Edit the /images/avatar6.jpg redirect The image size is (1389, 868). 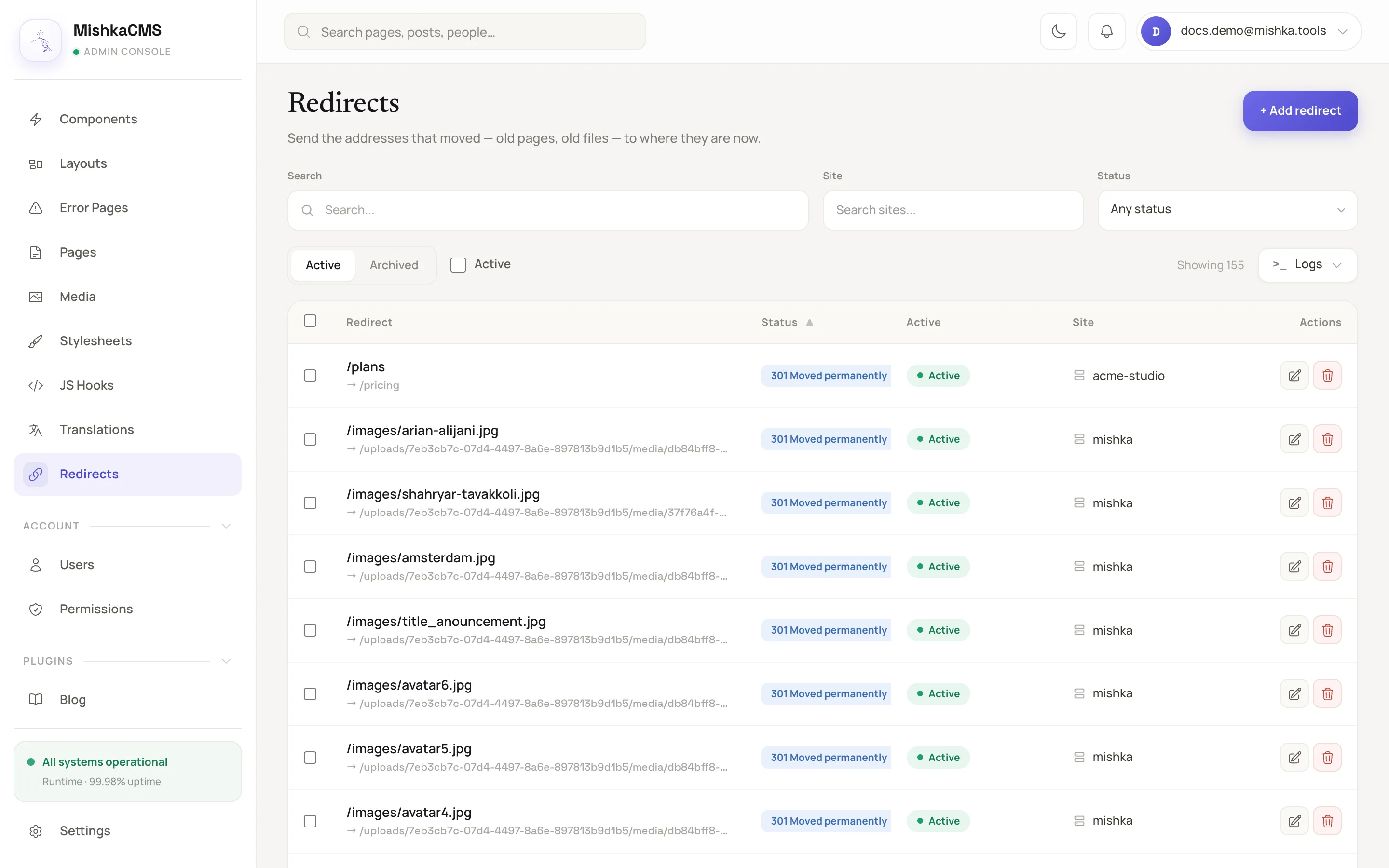[1294, 693]
